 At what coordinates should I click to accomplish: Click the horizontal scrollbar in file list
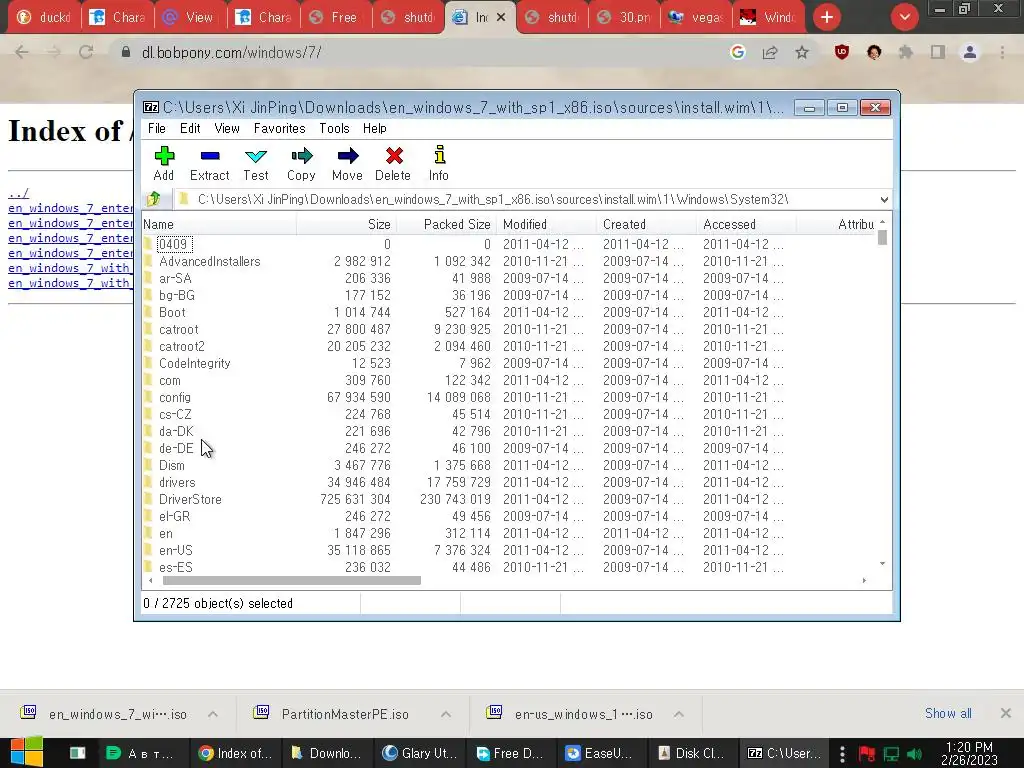[291, 580]
